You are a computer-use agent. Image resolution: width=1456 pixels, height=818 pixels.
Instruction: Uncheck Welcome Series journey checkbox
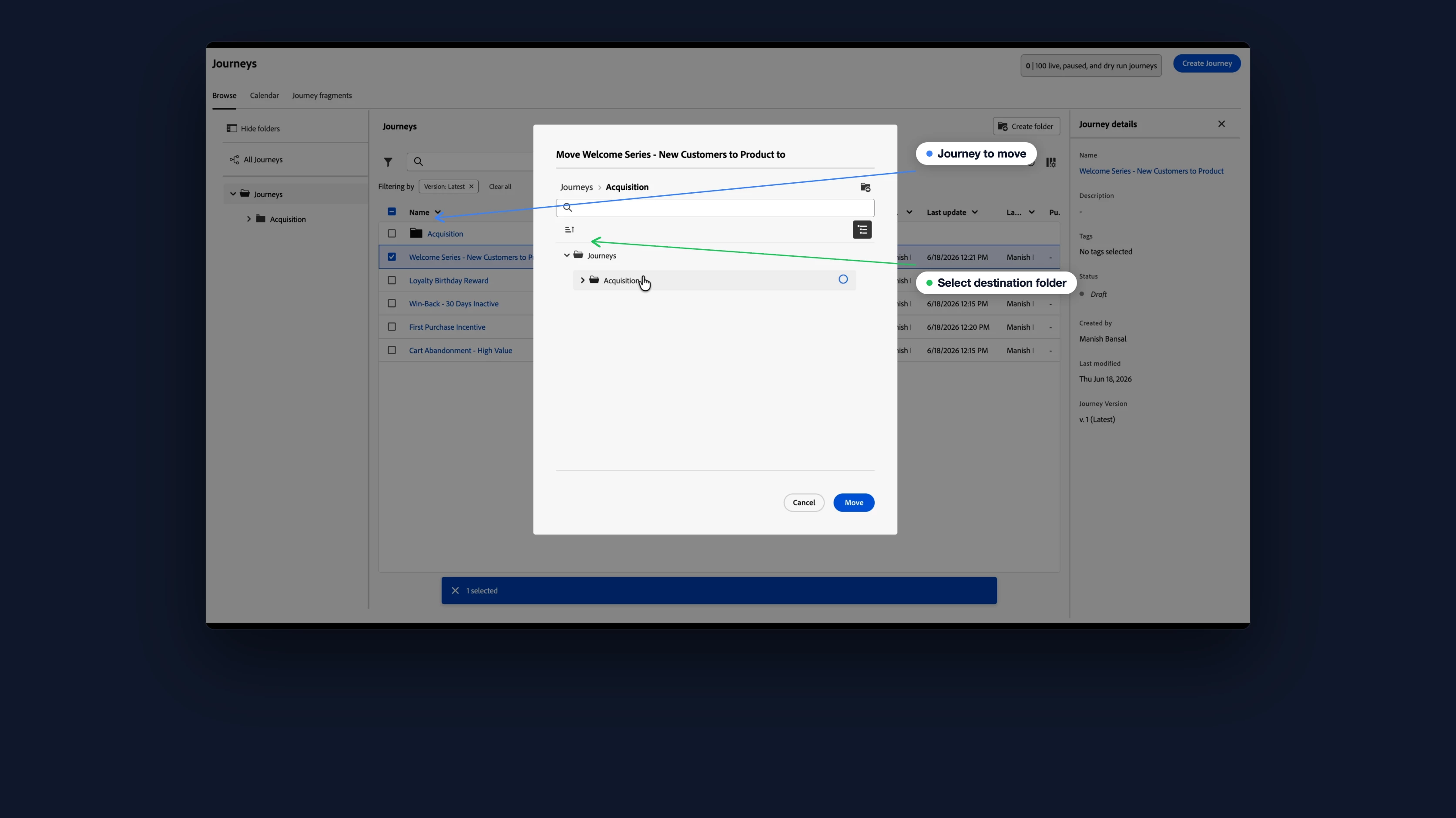(392, 257)
